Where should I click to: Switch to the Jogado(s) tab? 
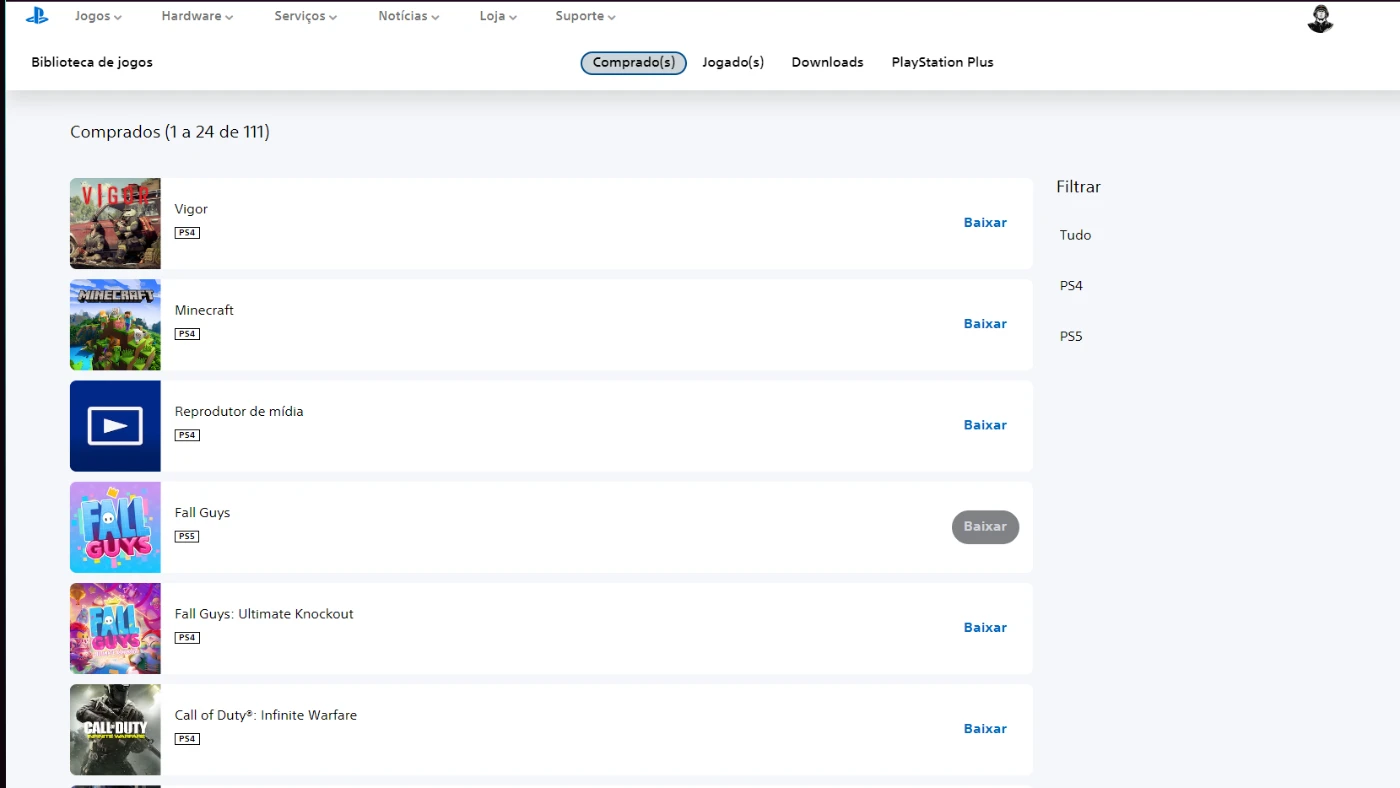pos(733,62)
